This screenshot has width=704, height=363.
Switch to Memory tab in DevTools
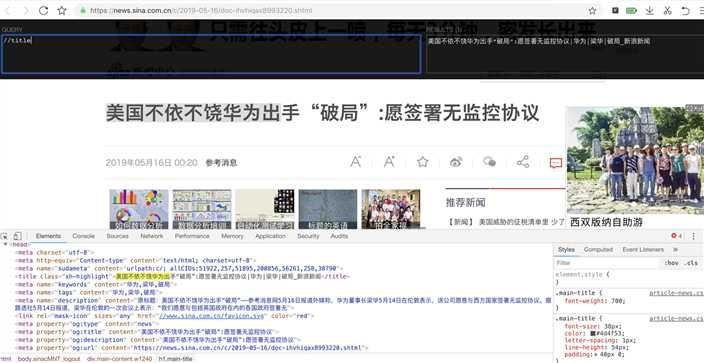(x=232, y=236)
